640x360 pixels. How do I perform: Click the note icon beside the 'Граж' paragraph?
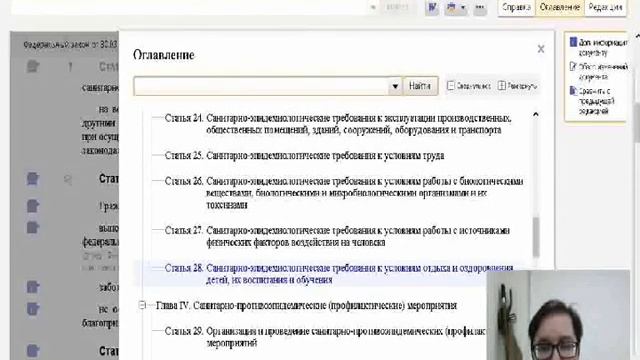(x=33, y=206)
